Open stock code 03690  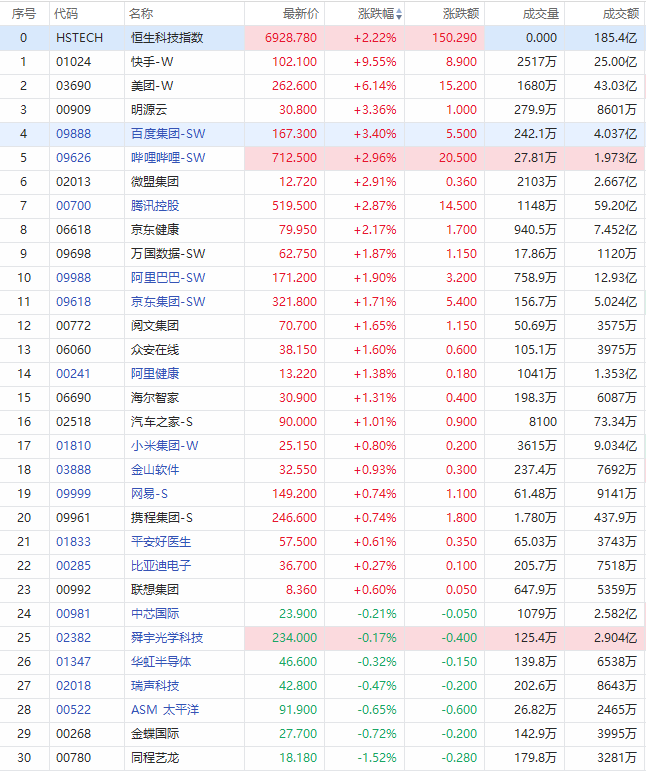pos(73,86)
